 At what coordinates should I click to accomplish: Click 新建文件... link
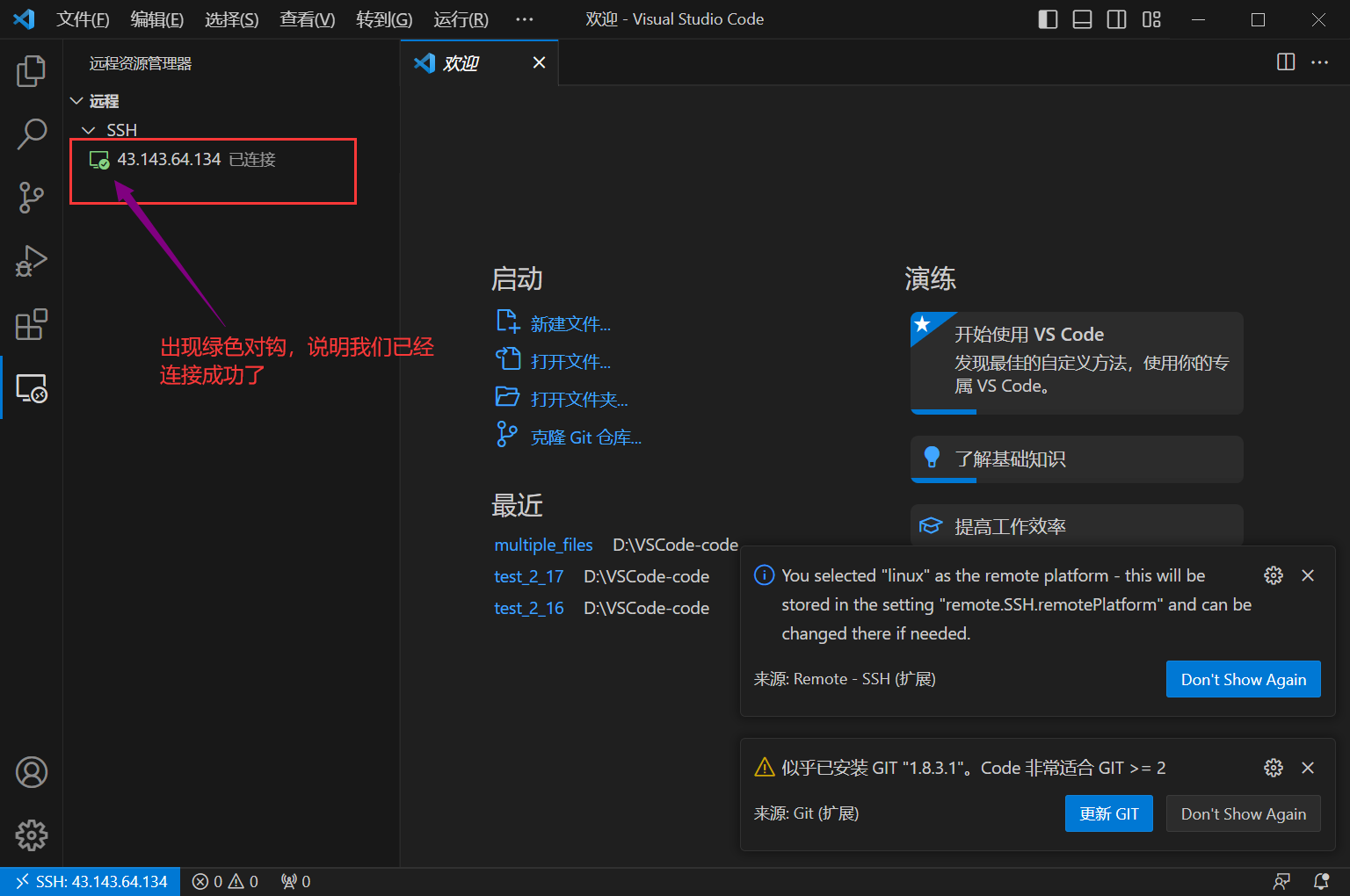click(570, 324)
